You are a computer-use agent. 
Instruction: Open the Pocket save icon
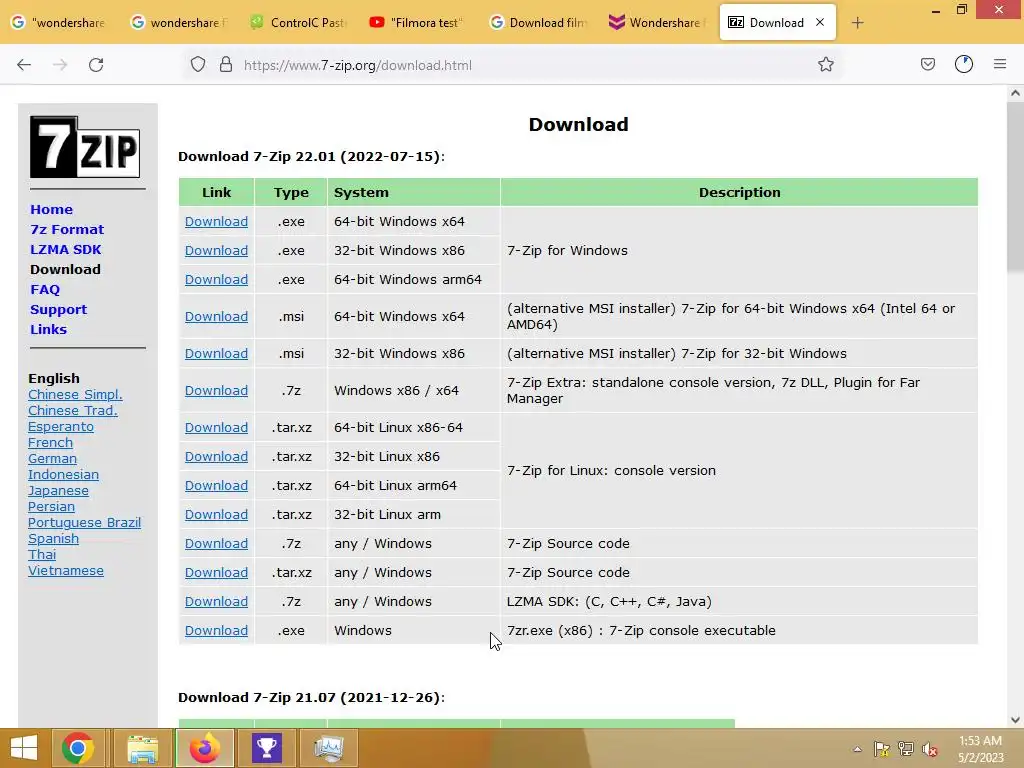point(927,64)
